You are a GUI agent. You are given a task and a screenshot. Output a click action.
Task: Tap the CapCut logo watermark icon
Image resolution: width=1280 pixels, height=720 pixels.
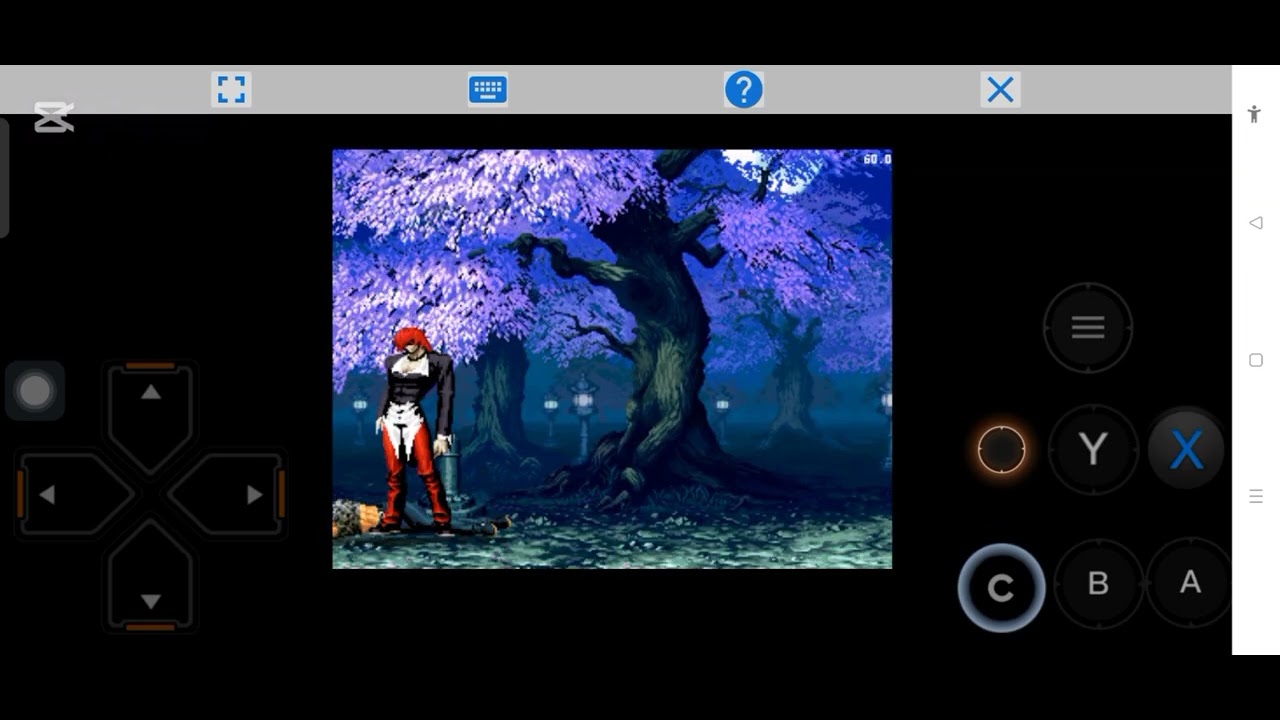[x=54, y=117]
